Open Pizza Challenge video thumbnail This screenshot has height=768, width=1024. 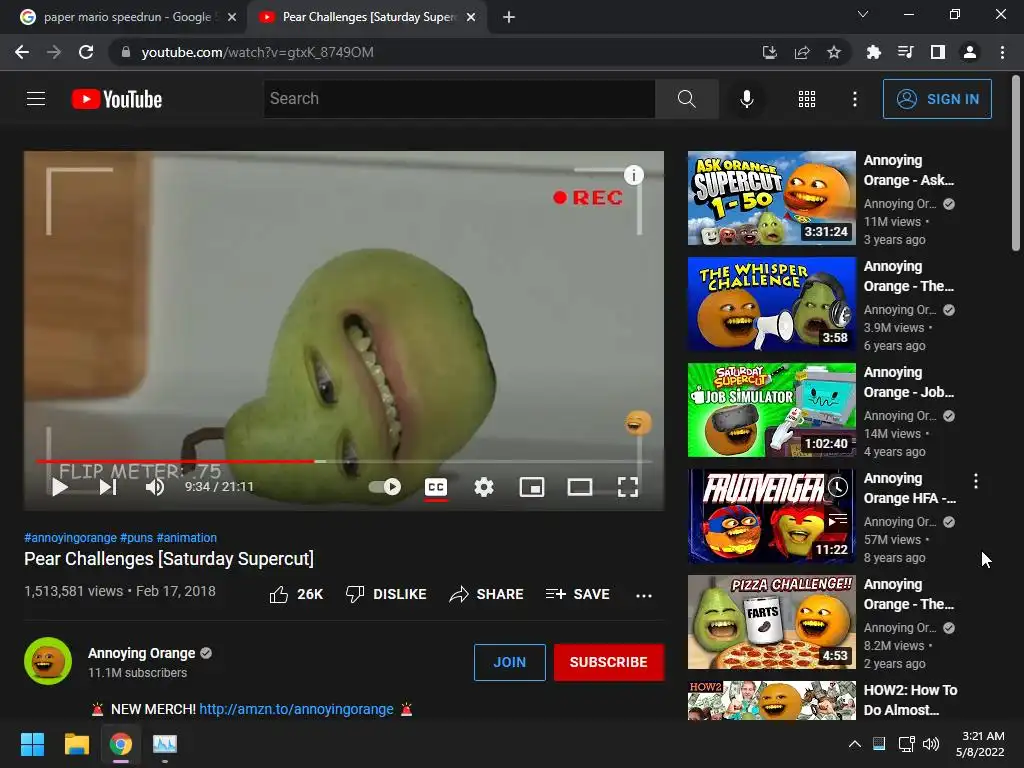pyautogui.click(x=771, y=622)
